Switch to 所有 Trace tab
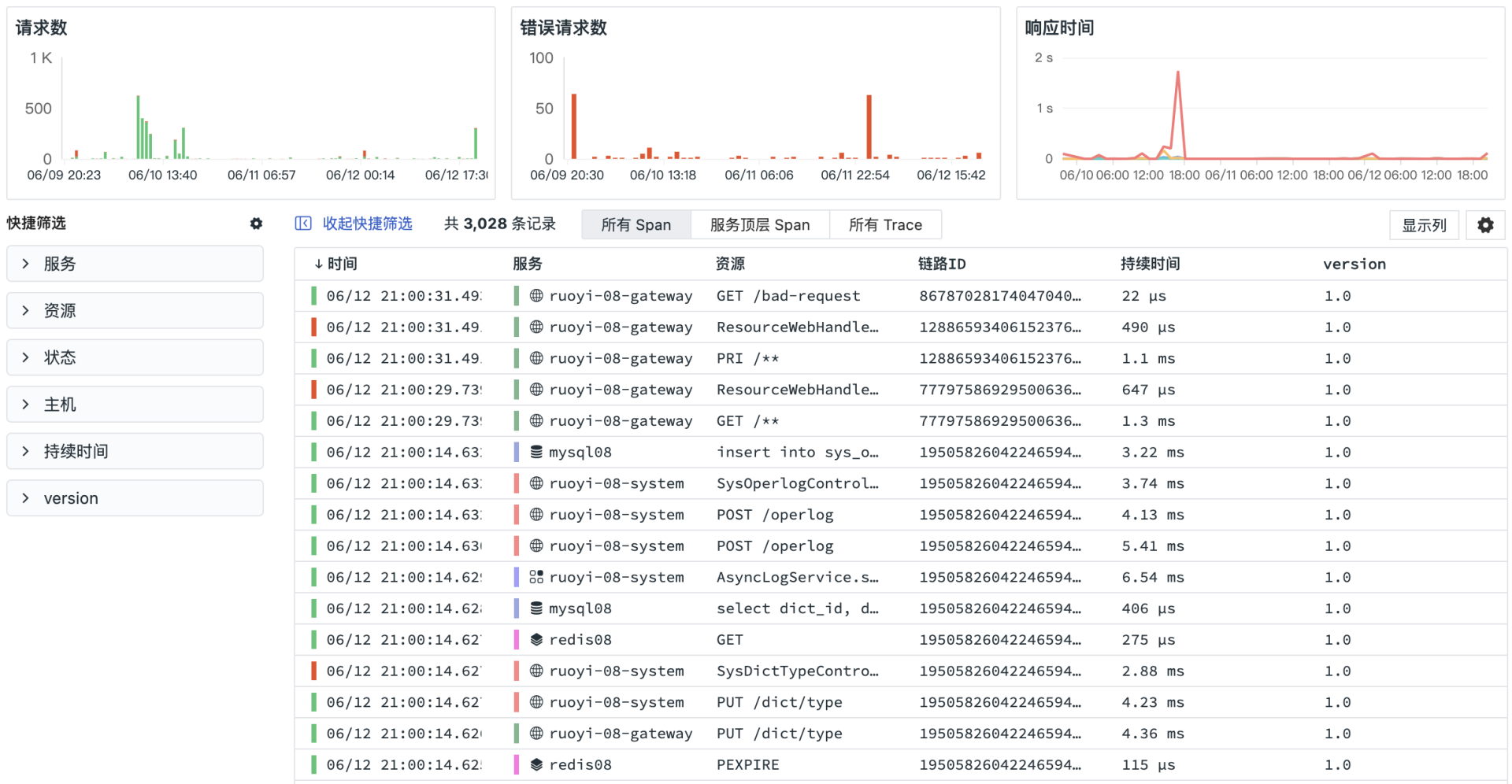 coord(884,225)
